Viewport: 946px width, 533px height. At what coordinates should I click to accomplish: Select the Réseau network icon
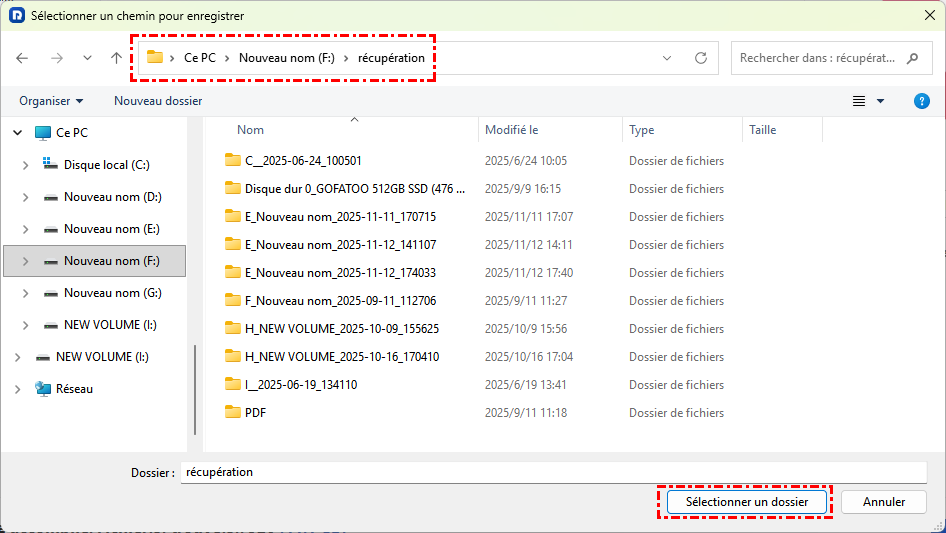[x=43, y=389]
